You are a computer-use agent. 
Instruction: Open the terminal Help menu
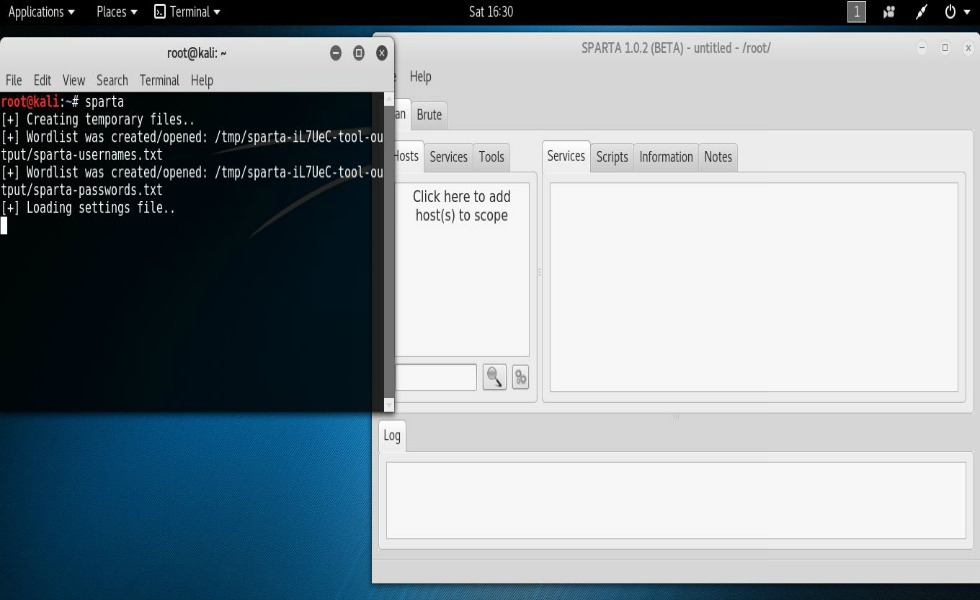point(202,80)
